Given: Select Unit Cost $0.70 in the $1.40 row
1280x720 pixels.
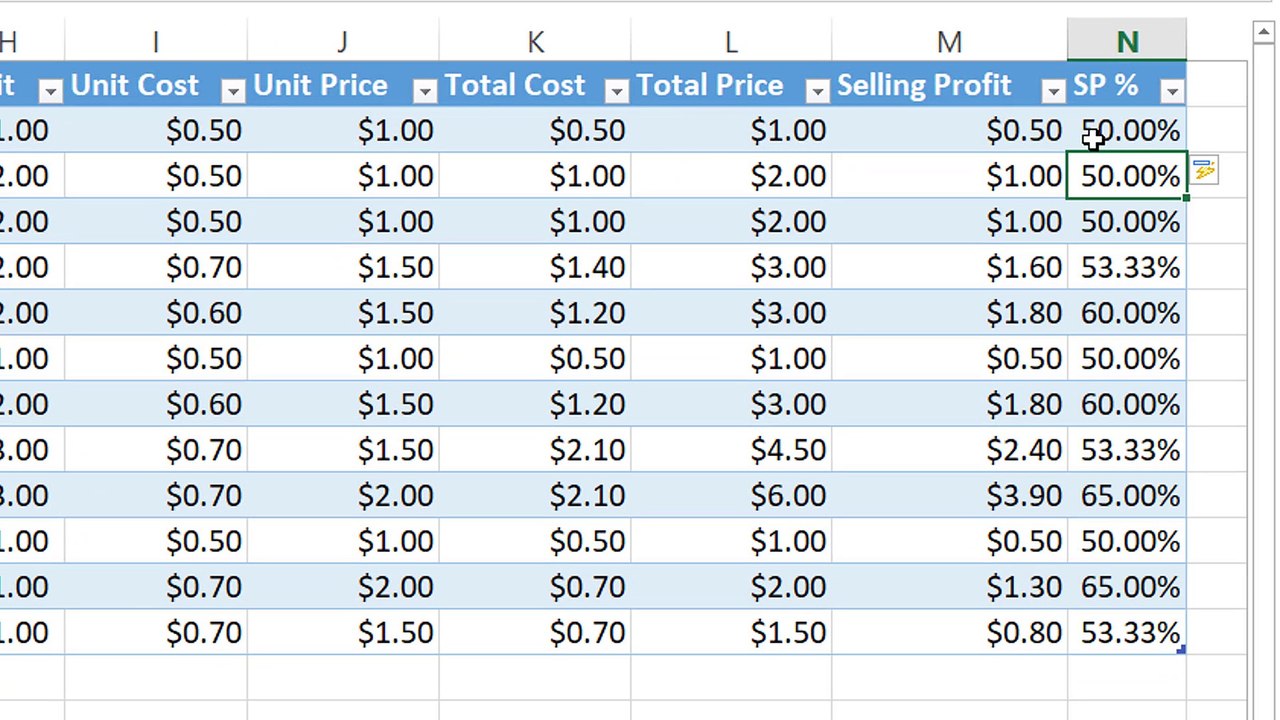Looking at the screenshot, I should 156,267.
